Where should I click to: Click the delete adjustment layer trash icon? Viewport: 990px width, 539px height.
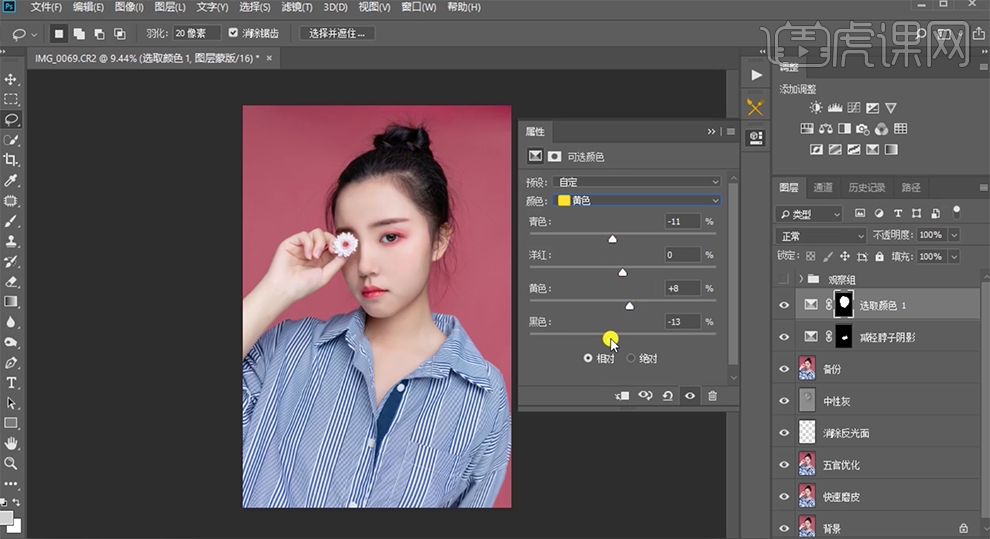point(712,396)
